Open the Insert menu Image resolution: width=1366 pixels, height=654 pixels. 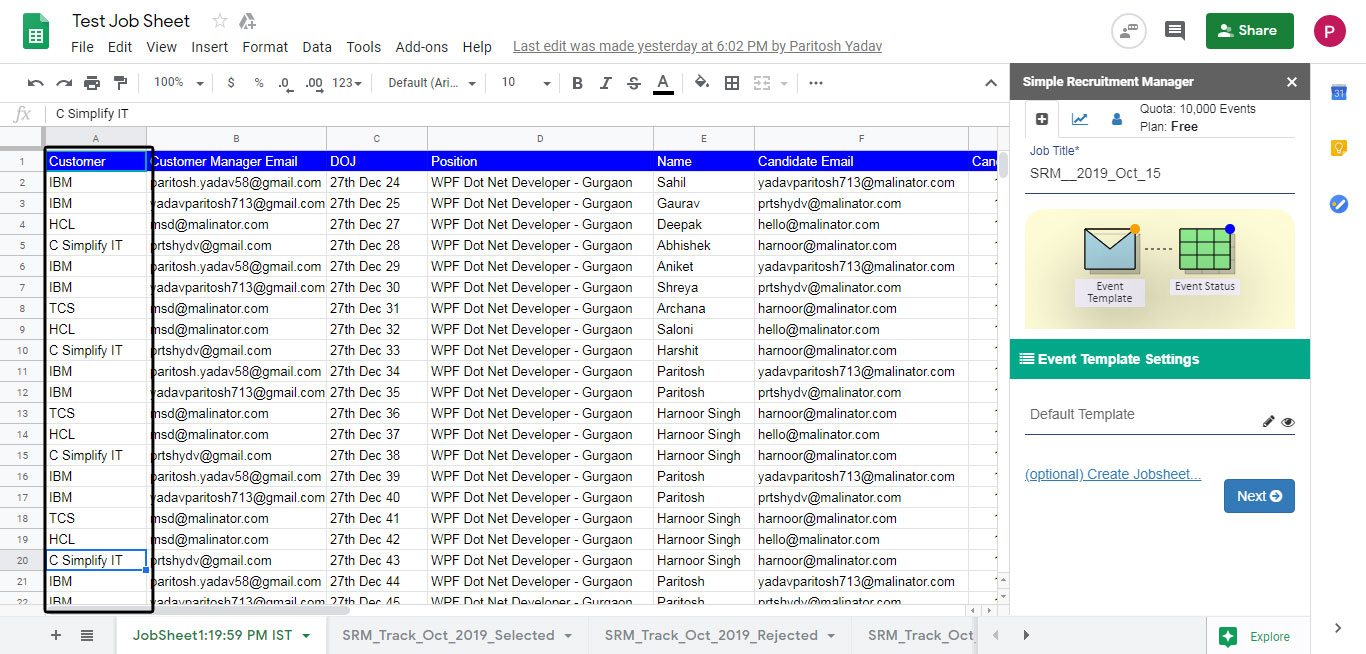[x=210, y=47]
